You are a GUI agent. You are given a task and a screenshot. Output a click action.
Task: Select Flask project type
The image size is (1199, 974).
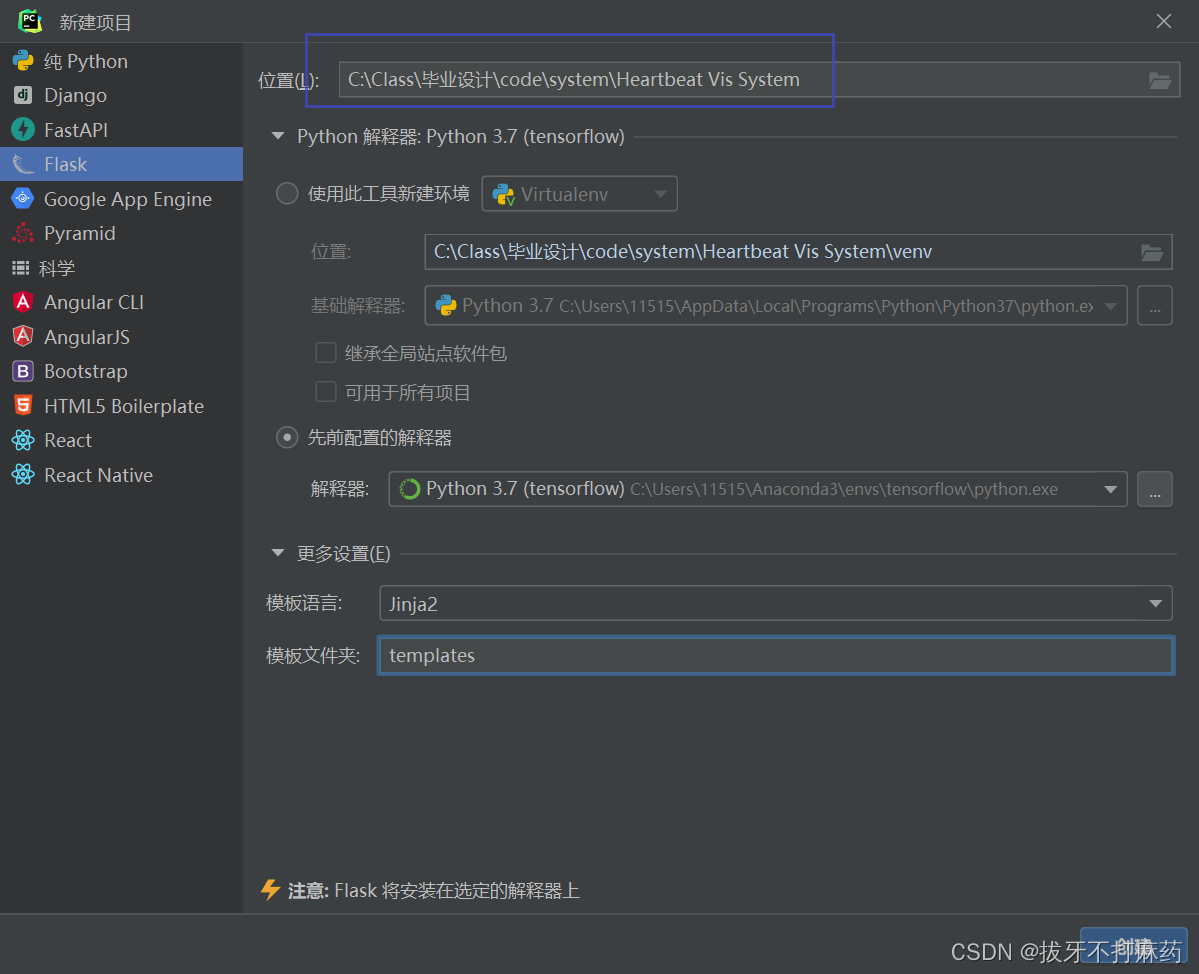(122, 164)
